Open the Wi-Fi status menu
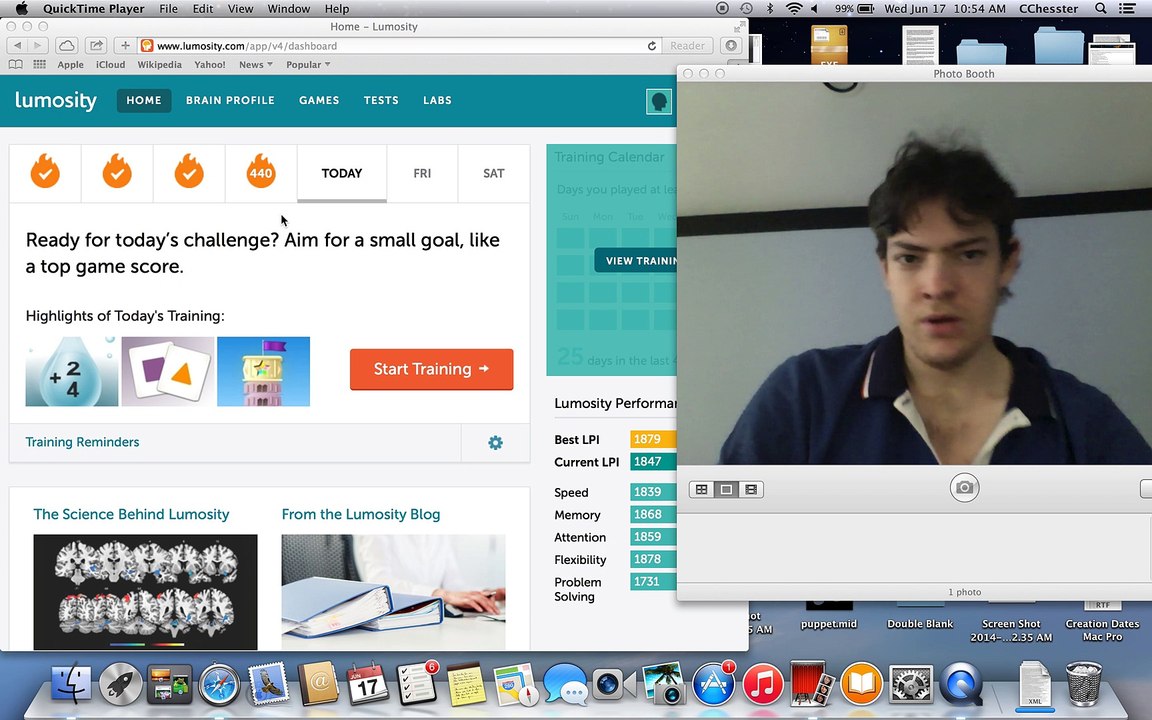Viewport: 1152px width, 720px height. tap(793, 9)
